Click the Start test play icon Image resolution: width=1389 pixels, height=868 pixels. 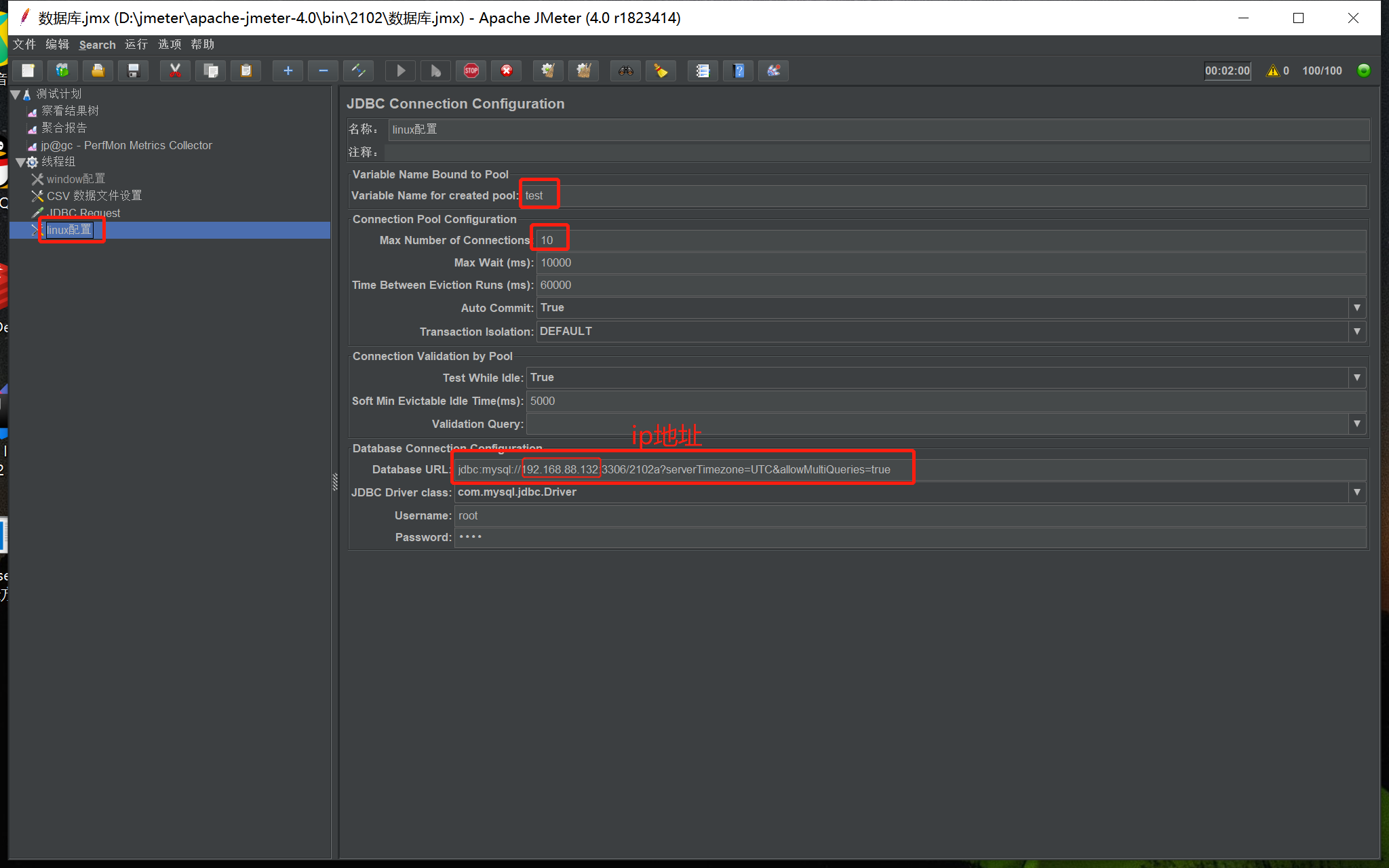[401, 71]
